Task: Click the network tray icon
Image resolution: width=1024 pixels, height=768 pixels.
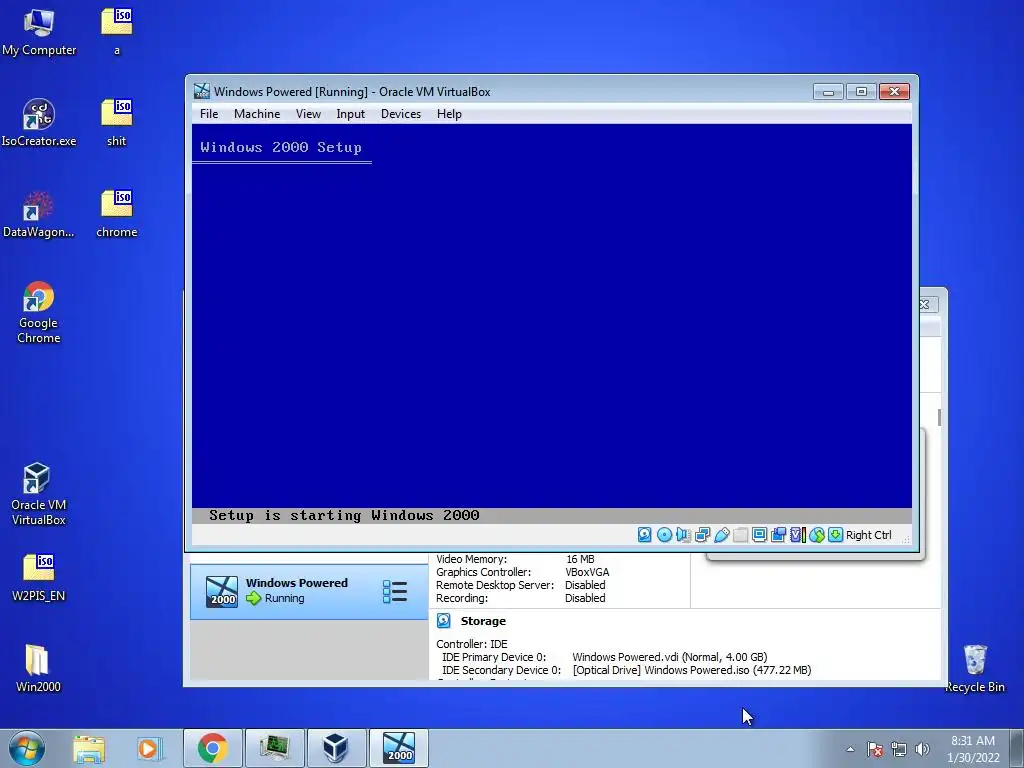Action: 899,749
